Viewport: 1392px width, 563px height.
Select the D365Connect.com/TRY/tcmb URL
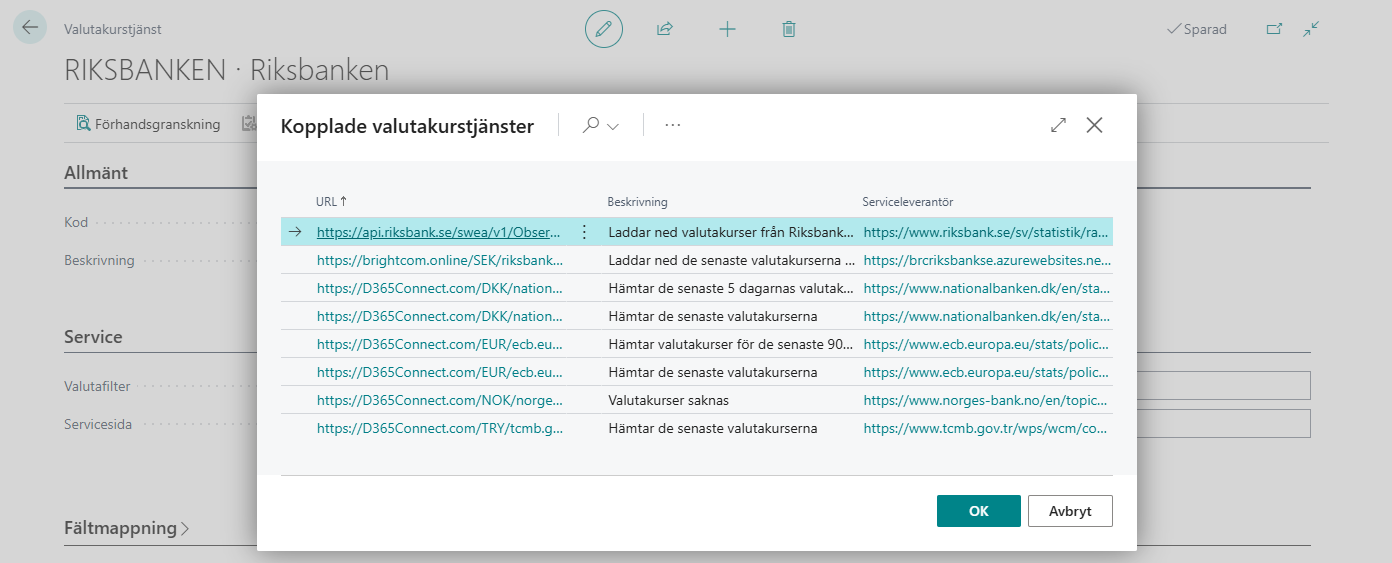[x=440, y=428]
